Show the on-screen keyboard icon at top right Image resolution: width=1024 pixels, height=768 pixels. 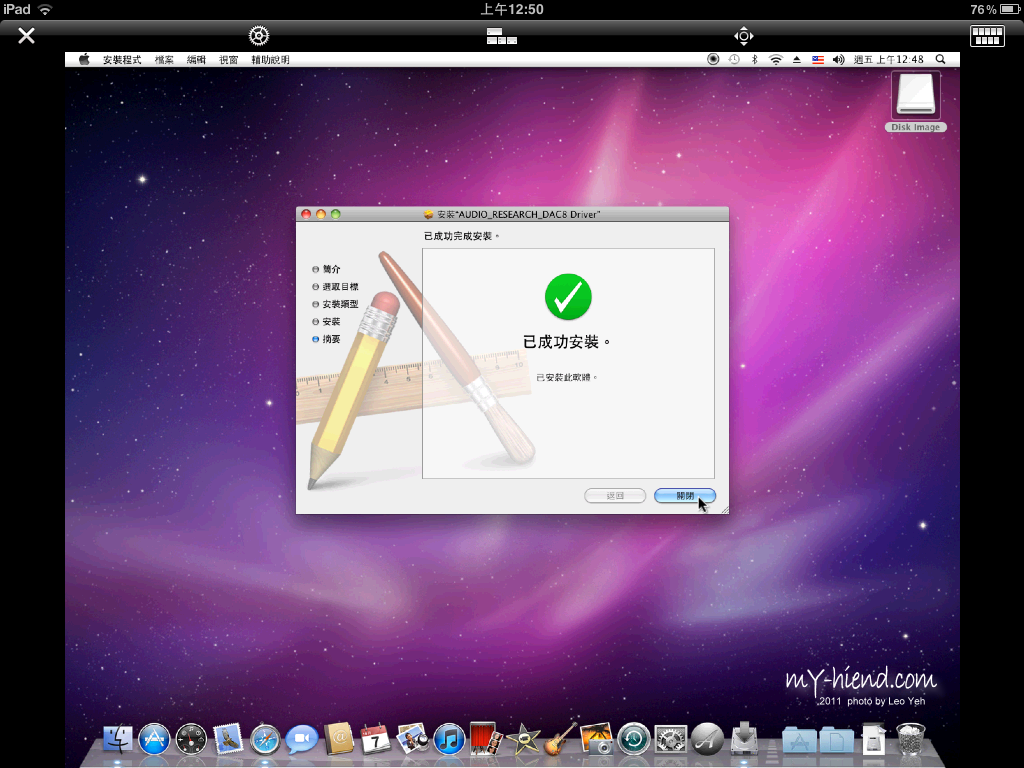[x=987, y=36]
